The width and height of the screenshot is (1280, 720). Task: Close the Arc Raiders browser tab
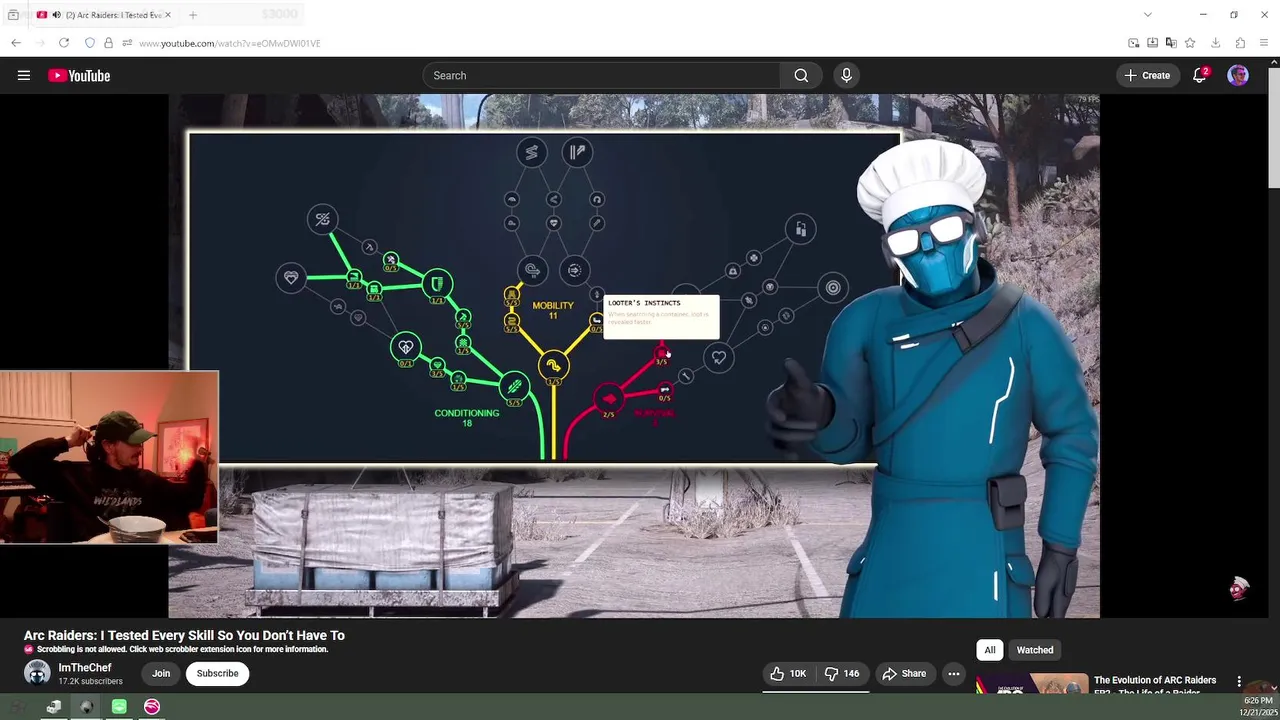point(168,15)
